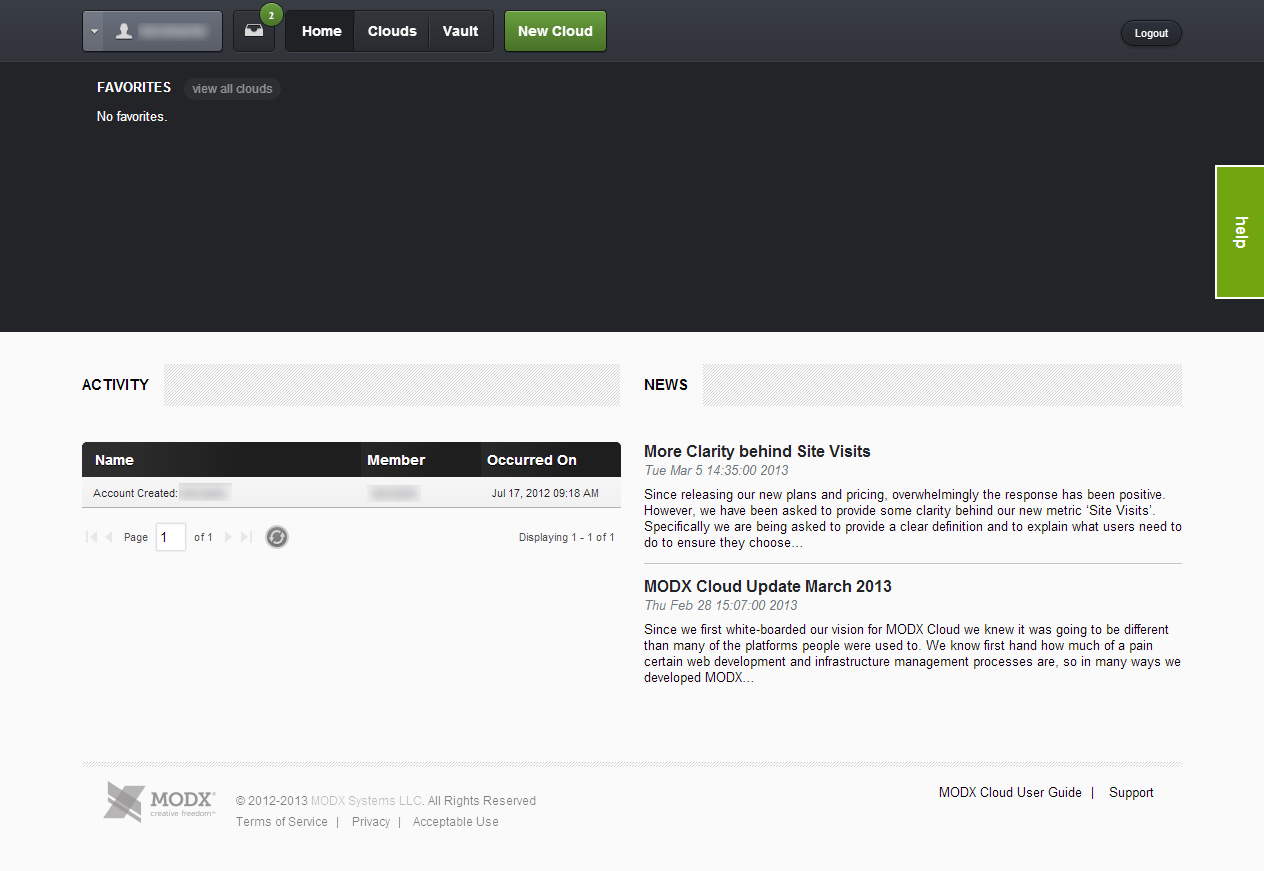Viewport: 1264px width, 871px height.
Task: Open More Clarity behind Site Visits article
Action: click(x=757, y=451)
